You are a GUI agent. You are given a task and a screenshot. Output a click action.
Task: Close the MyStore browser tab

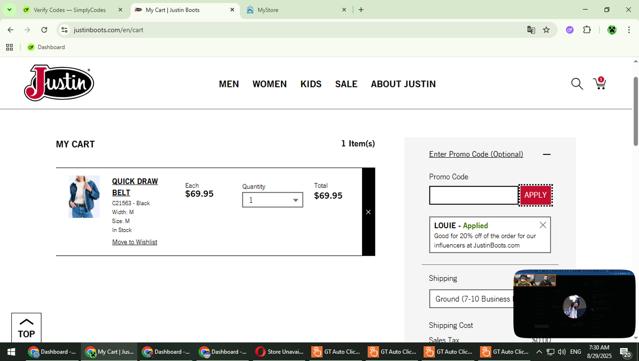(344, 10)
